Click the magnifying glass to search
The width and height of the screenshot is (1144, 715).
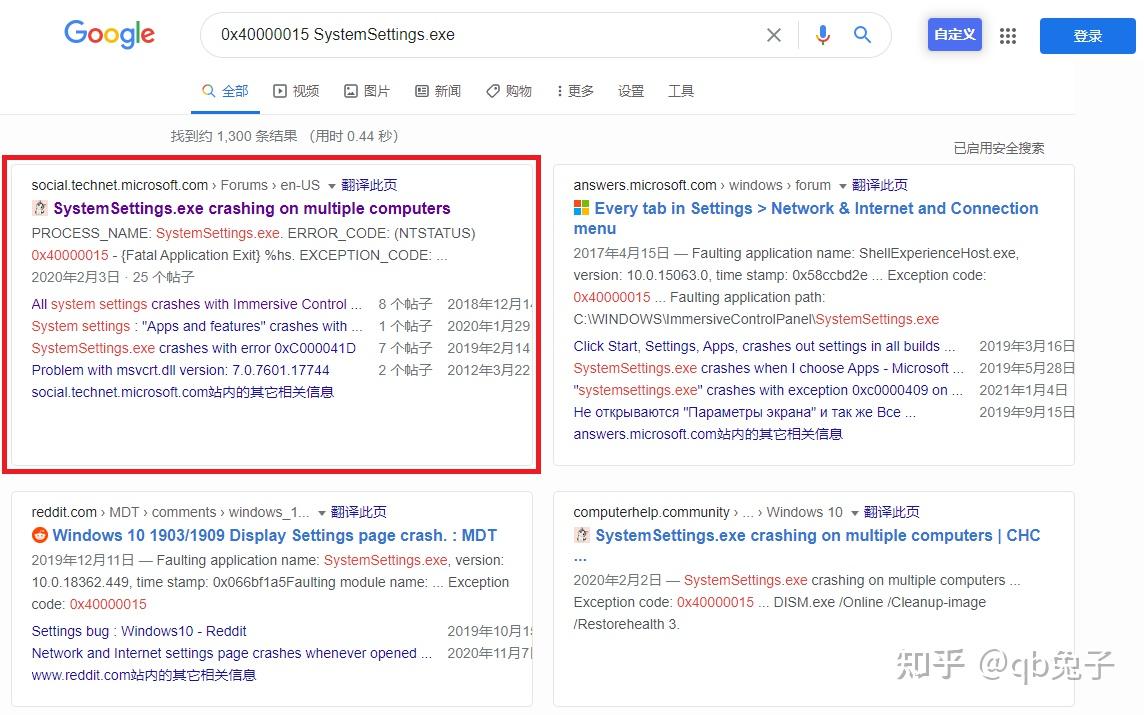pos(862,34)
